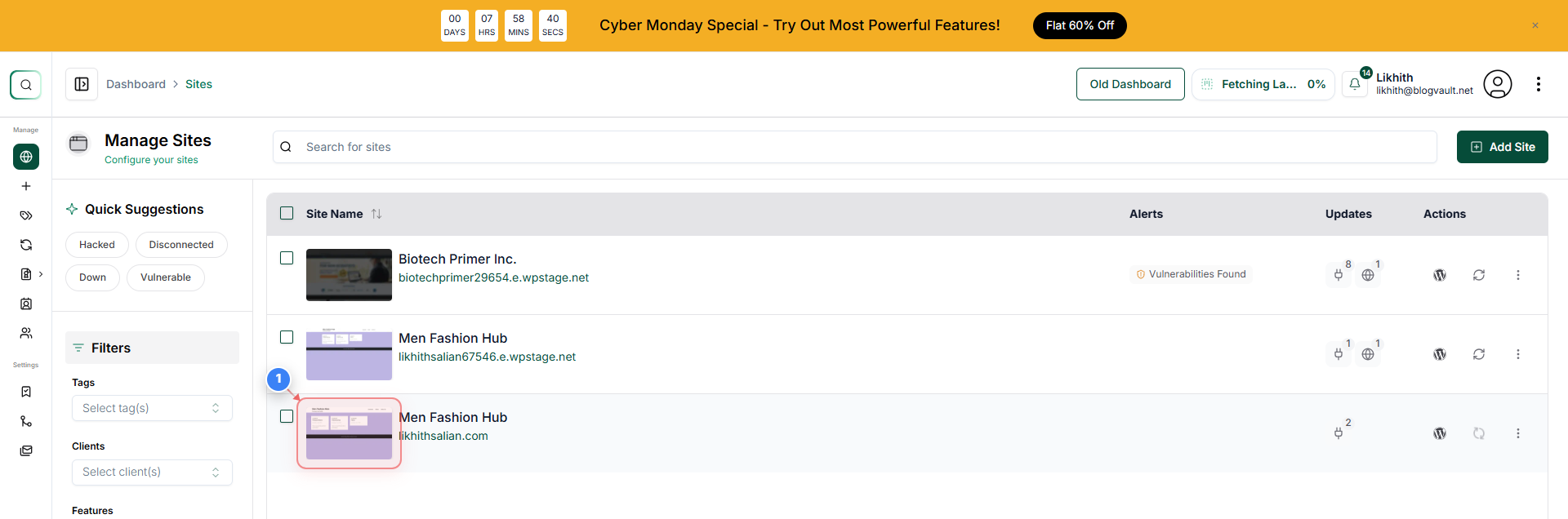Open more actions for likhithsalian.com
Image resolution: width=1568 pixels, height=519 pixels.
pos(1518,433)
